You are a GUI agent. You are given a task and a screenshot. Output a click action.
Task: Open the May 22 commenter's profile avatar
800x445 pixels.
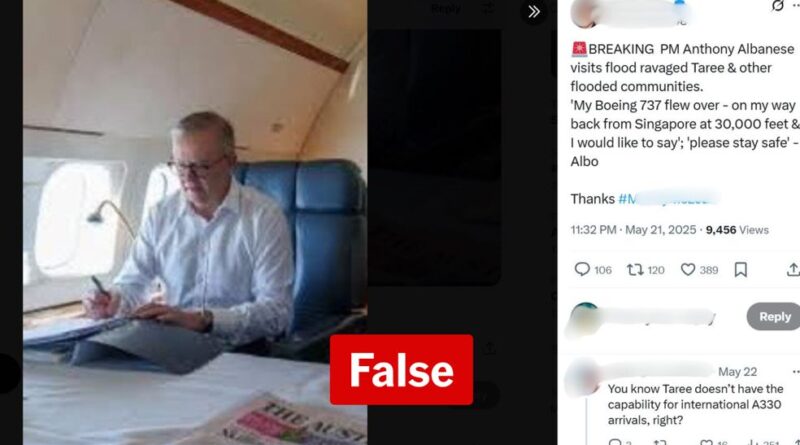(x=584, y=378)
